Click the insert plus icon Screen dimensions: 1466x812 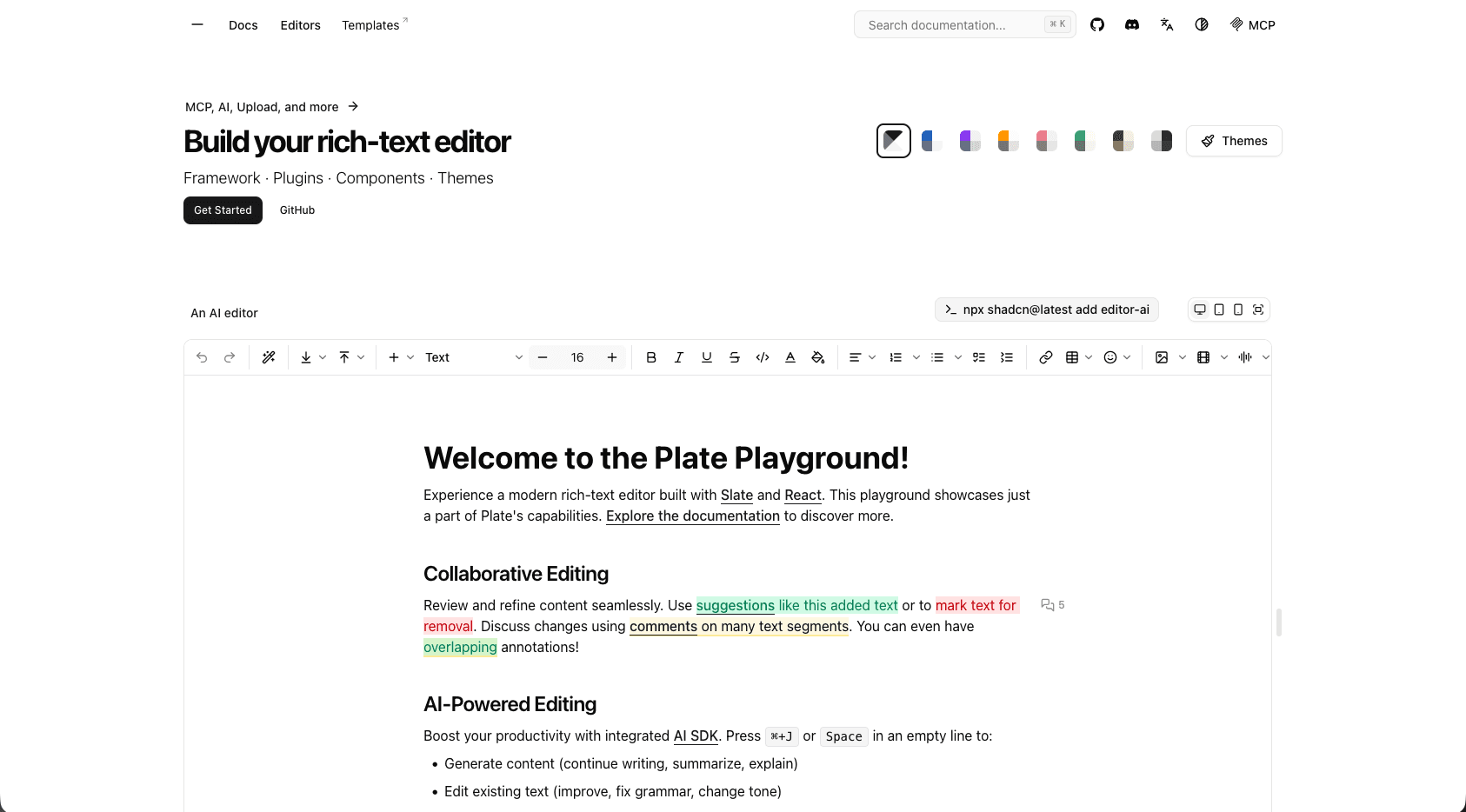click(394, 357)
